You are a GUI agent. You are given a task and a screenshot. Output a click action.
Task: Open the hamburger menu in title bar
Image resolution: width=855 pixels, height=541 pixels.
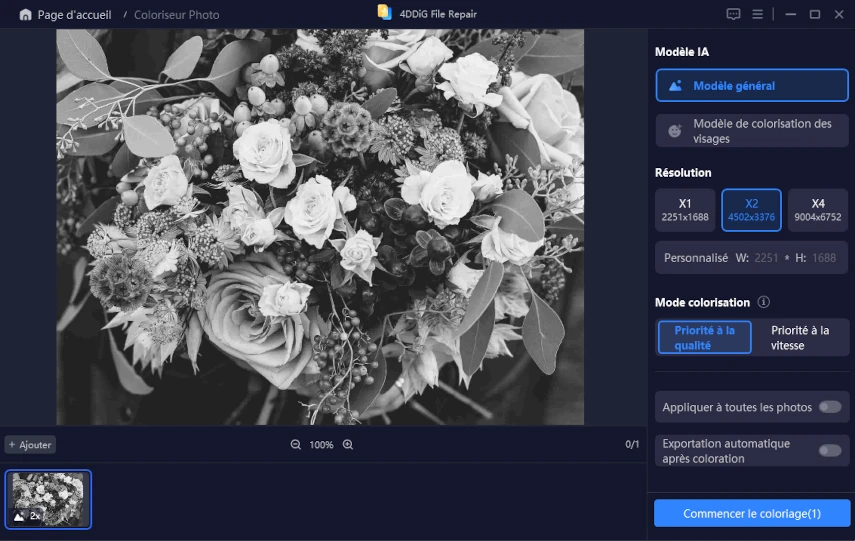pyautogui.click(x=758, y=15)
